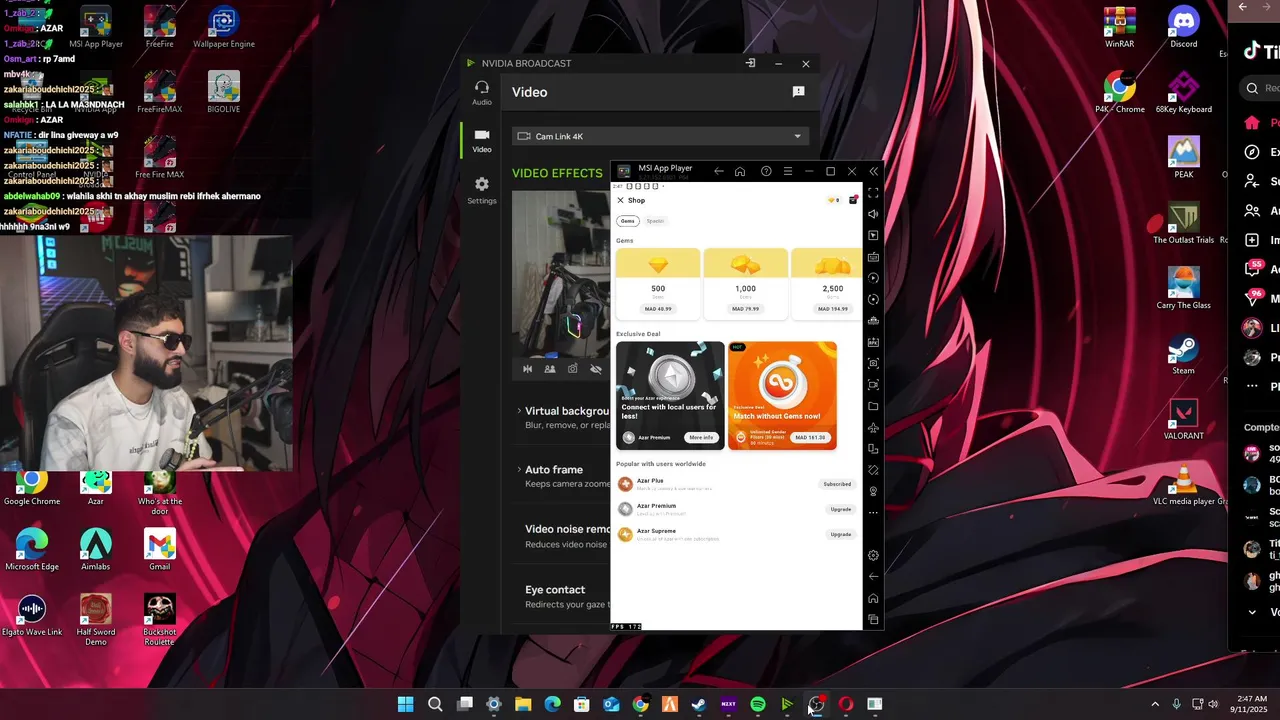Click the Android home icon at sidebar bottom

(x=873, y=598)
